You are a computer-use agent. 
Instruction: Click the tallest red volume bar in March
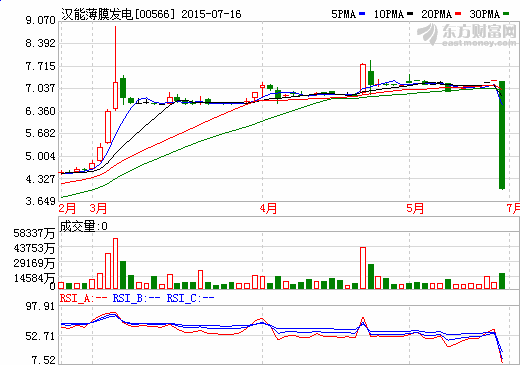(x=116, y=263)
